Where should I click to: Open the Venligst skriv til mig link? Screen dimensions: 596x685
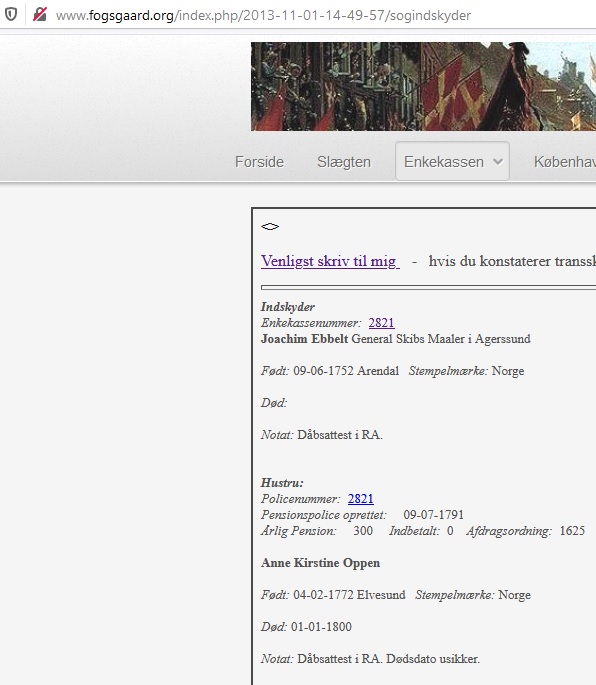click(330, 261)
